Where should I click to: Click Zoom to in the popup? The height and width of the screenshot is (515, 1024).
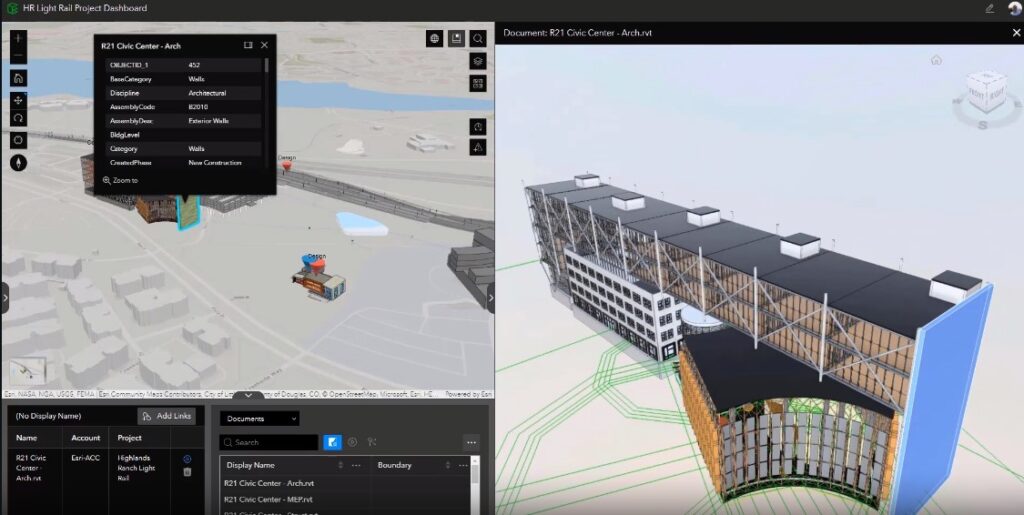click(121, 180)
